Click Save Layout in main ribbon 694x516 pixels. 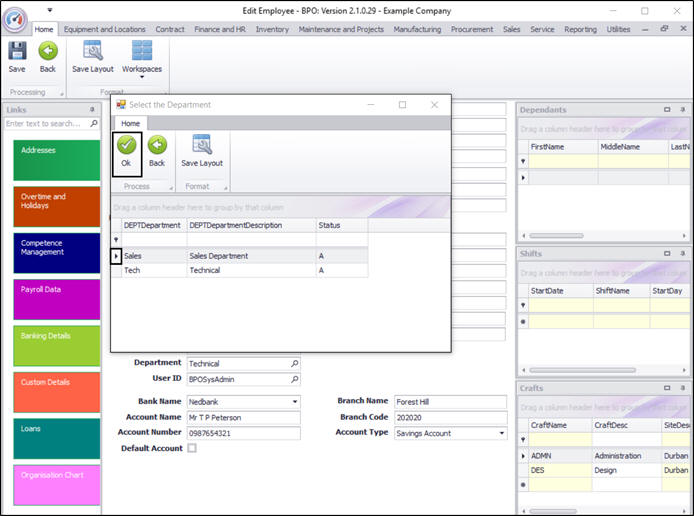(93, 57)
